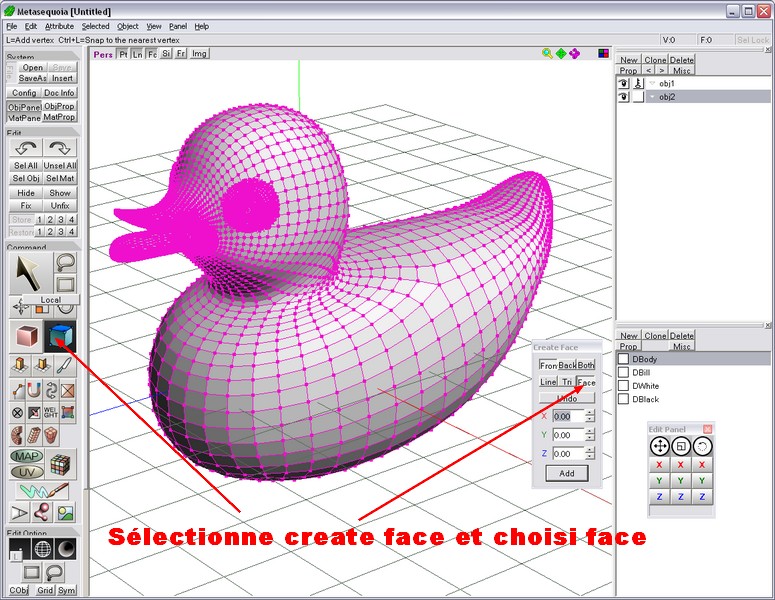Switch to Pers view tab
The width and height of the screenshot is (775, 600).
(103, 54)
